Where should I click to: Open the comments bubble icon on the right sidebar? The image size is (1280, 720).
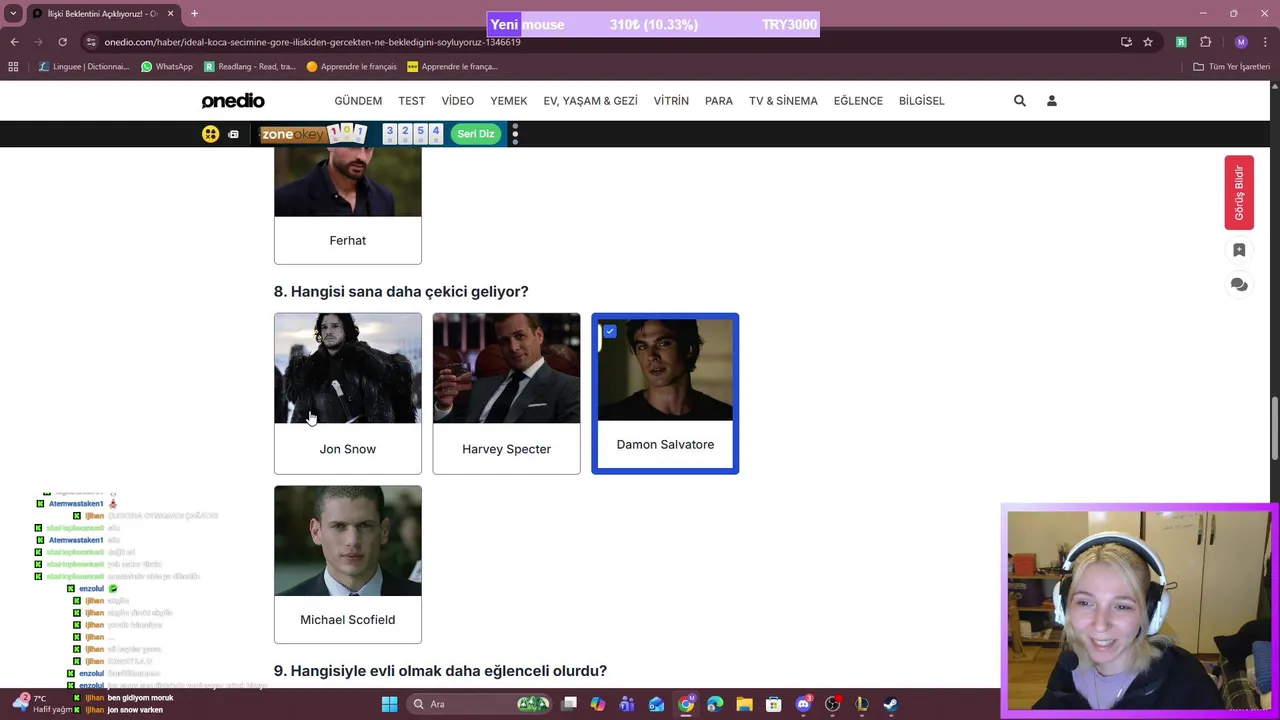(x=1239, y=285)
